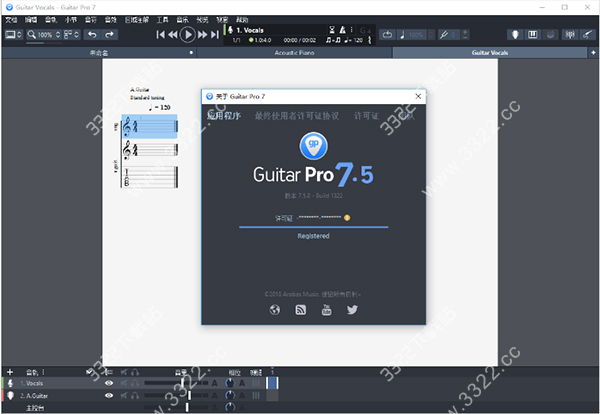Select the first untitled document tab

(99, 53)
